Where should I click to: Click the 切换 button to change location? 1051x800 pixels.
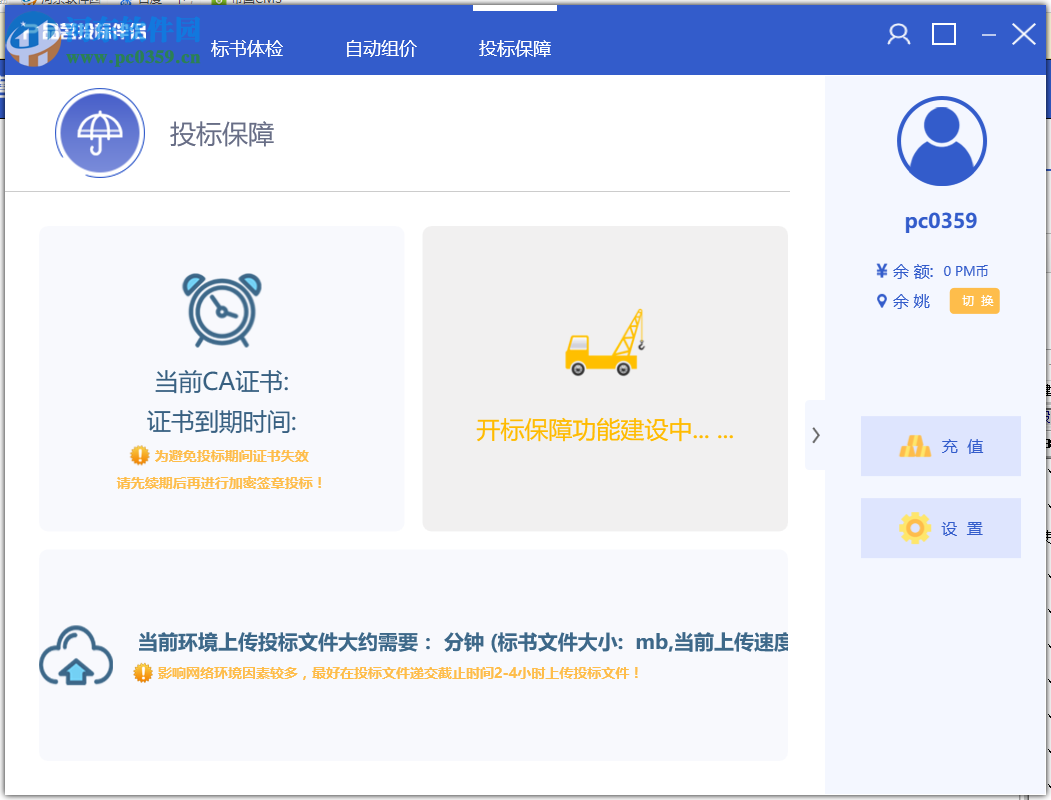tap(973, 300)
